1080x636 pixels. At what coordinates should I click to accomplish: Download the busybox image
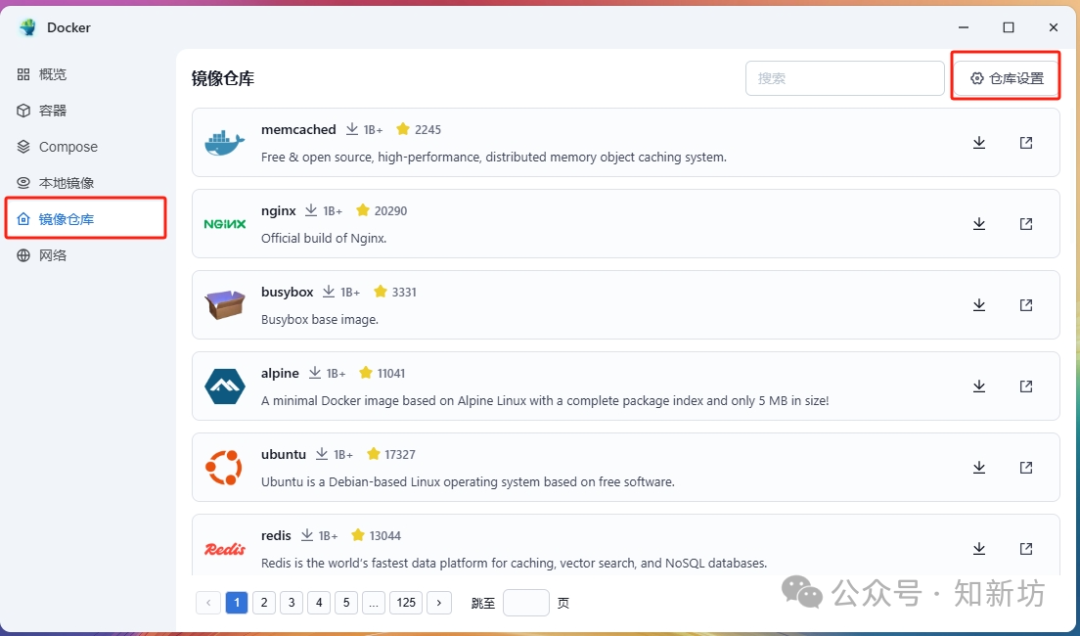pyautogui.click(x=979, y=305)
